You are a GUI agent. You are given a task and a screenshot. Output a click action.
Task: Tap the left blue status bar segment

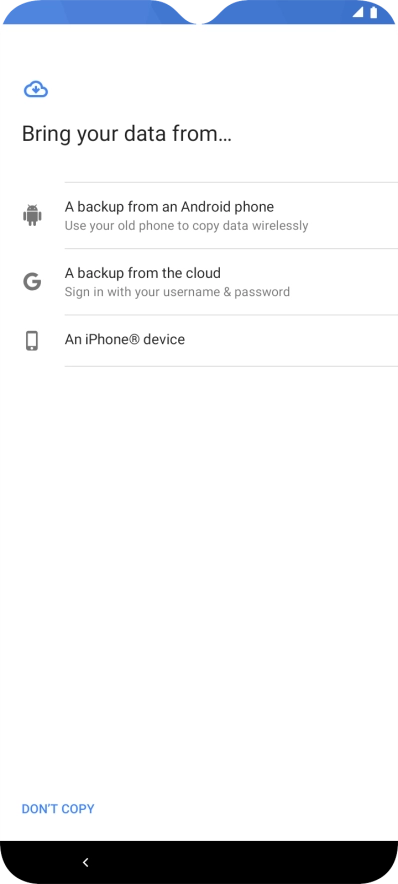[x=99, y=12]
